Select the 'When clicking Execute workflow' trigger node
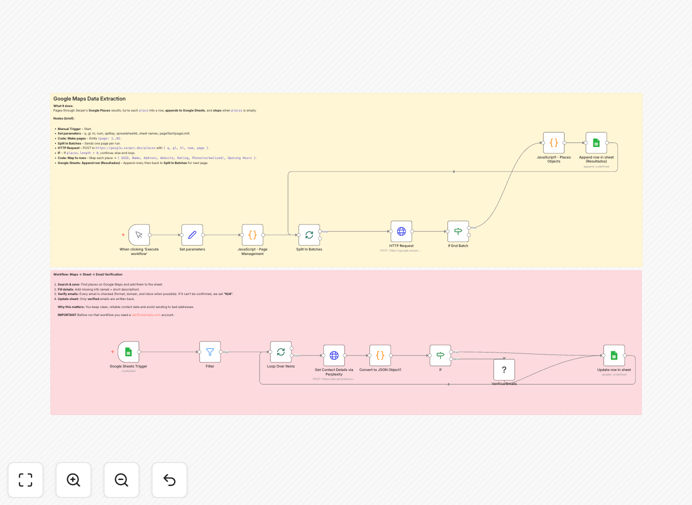Viewport: 692px width, 505px height. click(x=139, y=235)
